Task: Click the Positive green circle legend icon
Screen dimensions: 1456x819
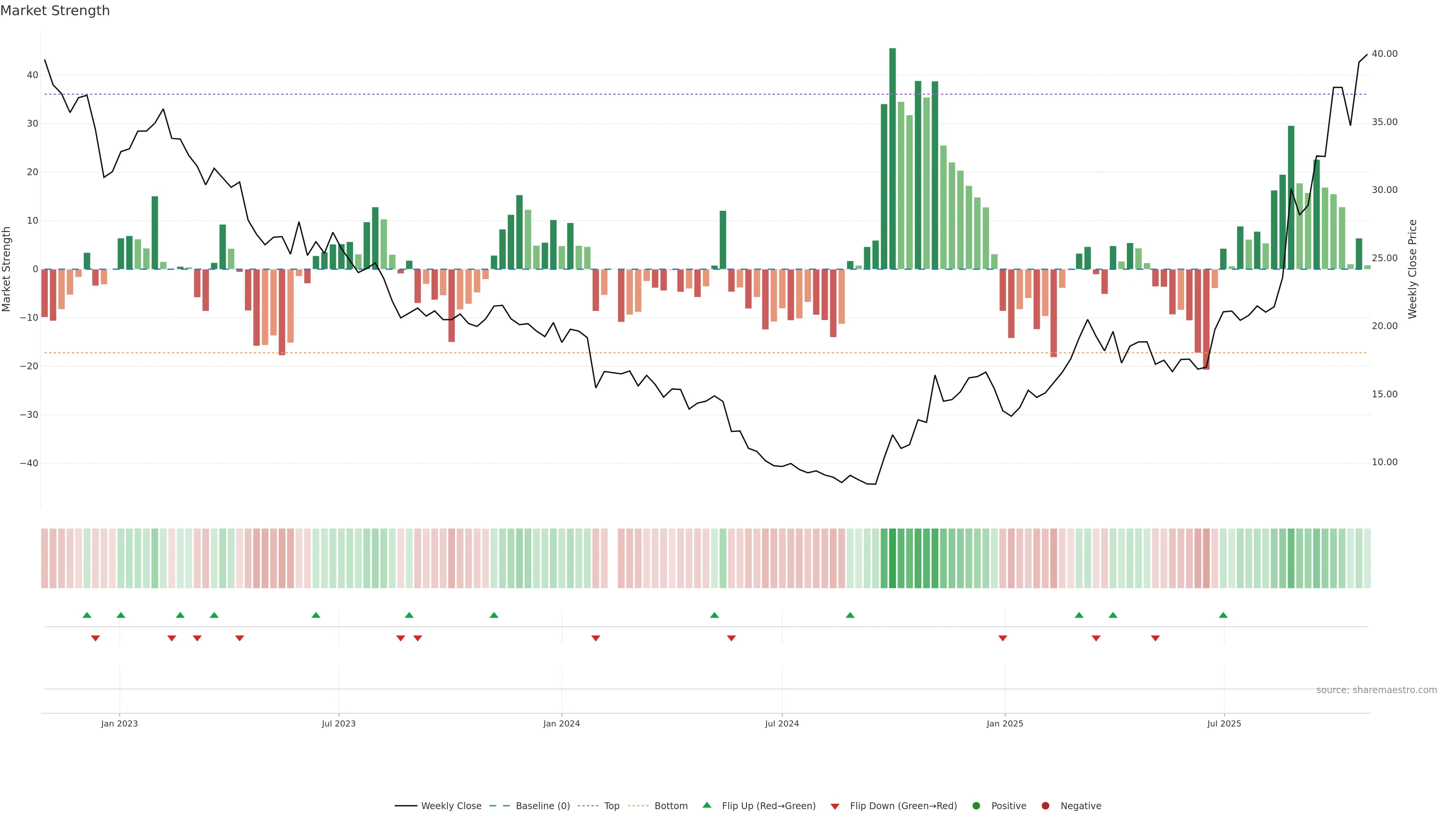Action: pyautogui.click(x=976, y=806)
